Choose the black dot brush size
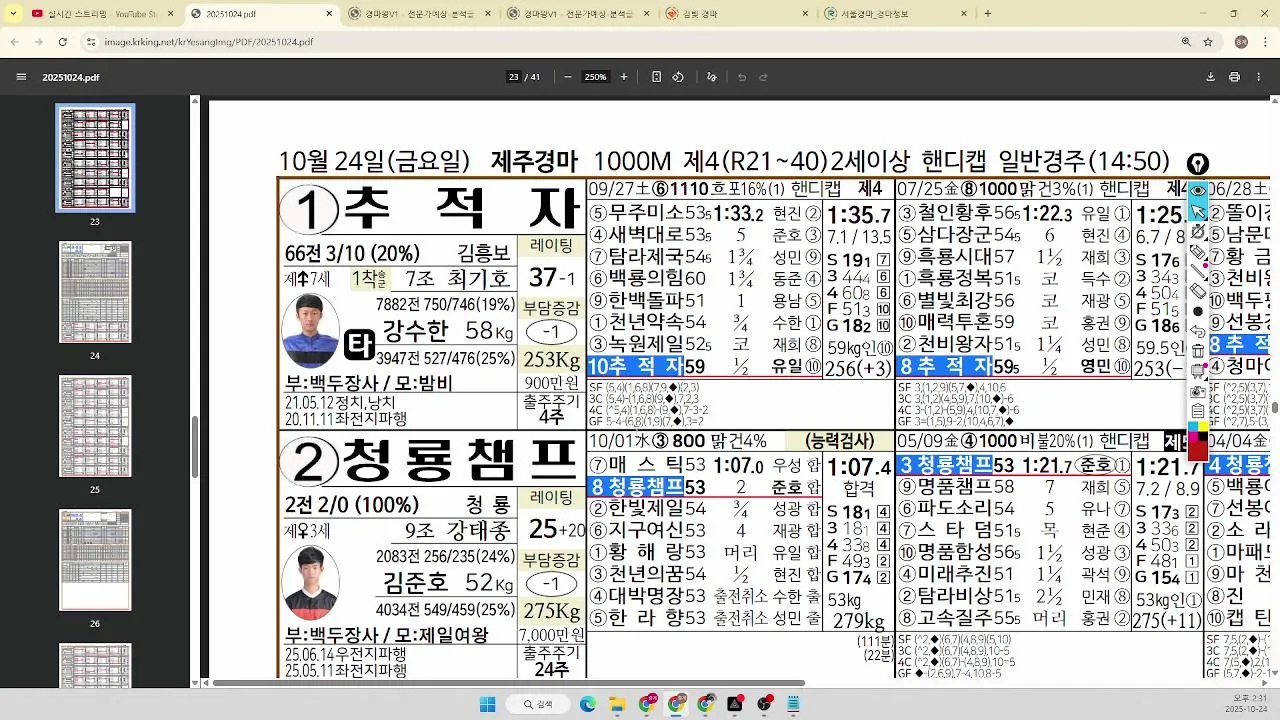Screen dimensions: 1280x720 (x=1198, y=311)
